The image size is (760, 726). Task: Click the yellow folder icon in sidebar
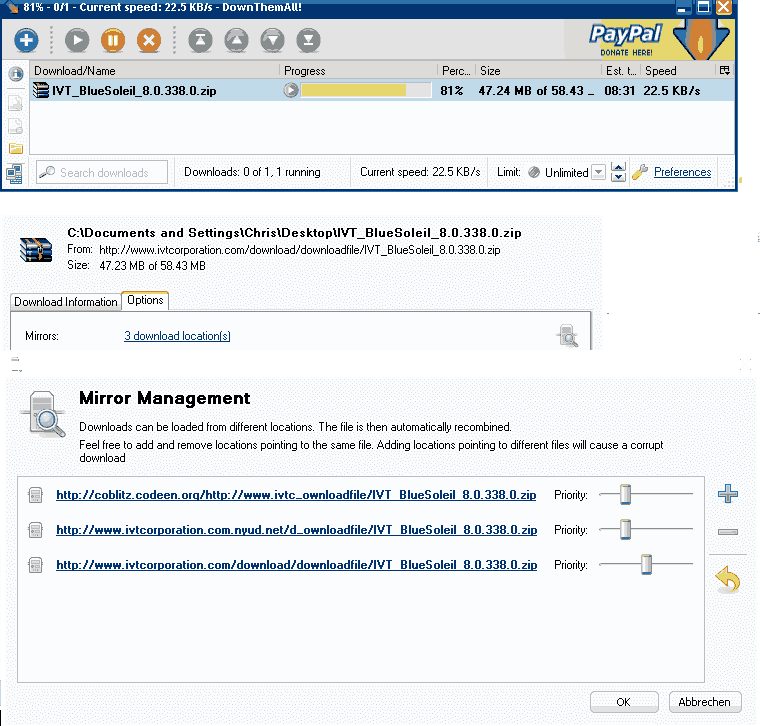pos(16,148)
